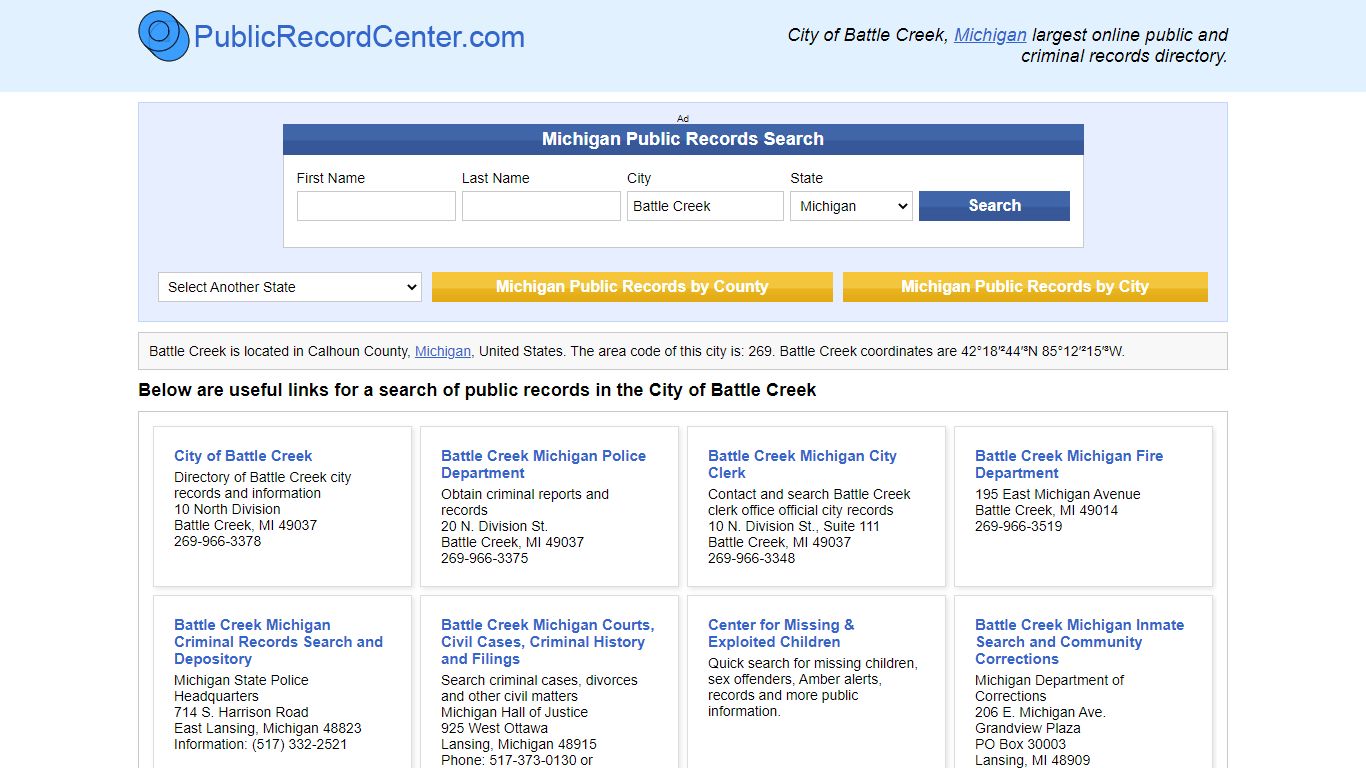
Task: Click the PublicRecordCenter logo icon
Action: [164, 36]
